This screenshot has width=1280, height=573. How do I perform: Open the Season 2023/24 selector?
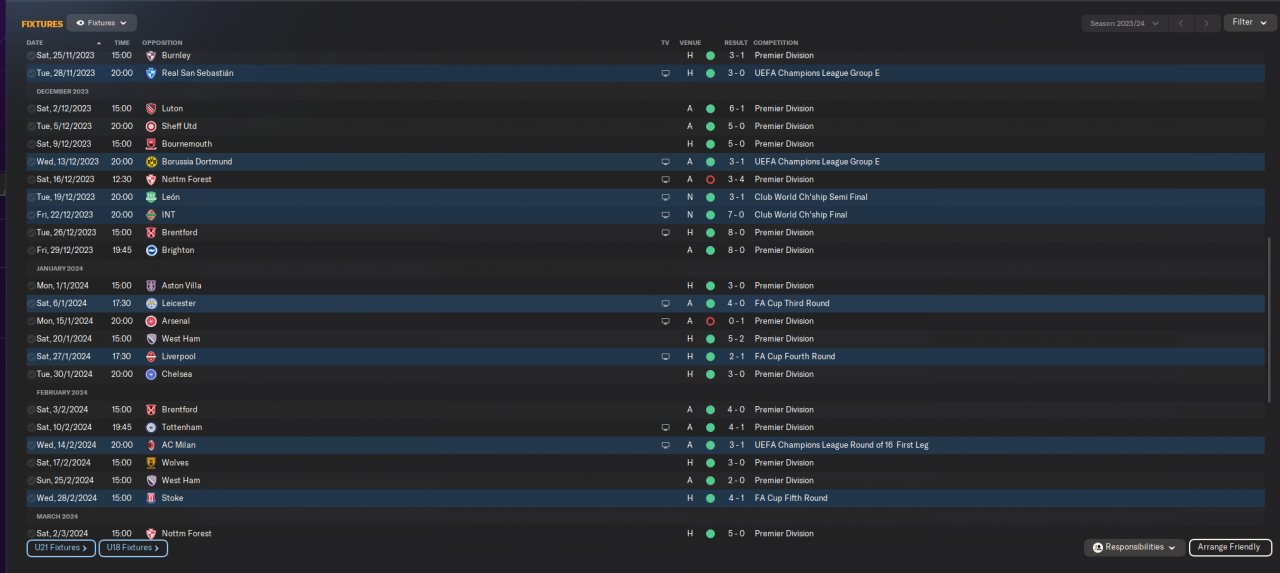(1125, 22)
